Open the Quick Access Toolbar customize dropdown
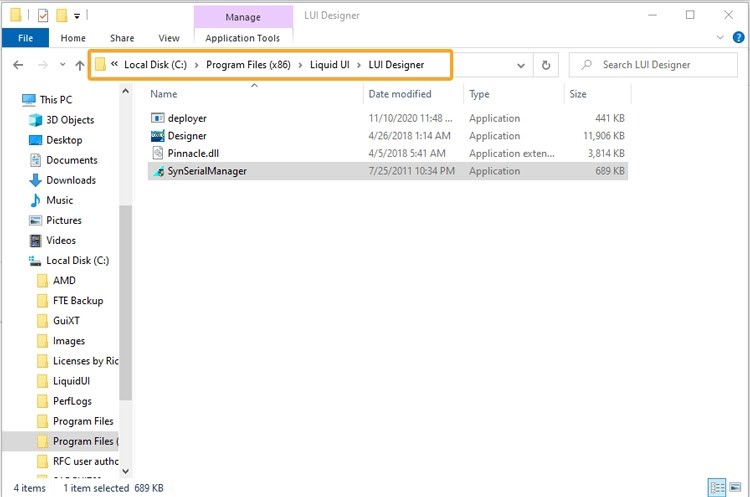The image size is (750, 497). (x=77, y=15)
